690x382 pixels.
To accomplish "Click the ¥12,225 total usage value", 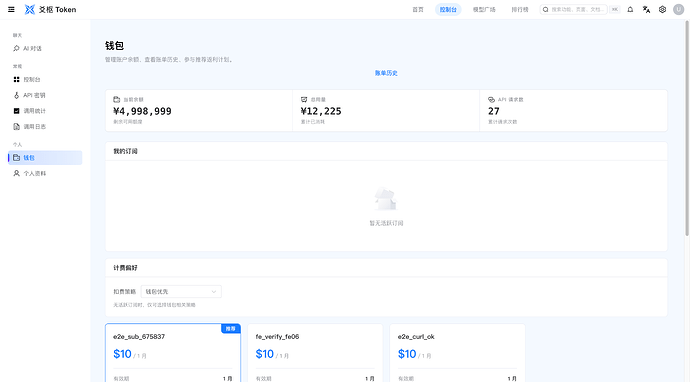I will [321, 111].
